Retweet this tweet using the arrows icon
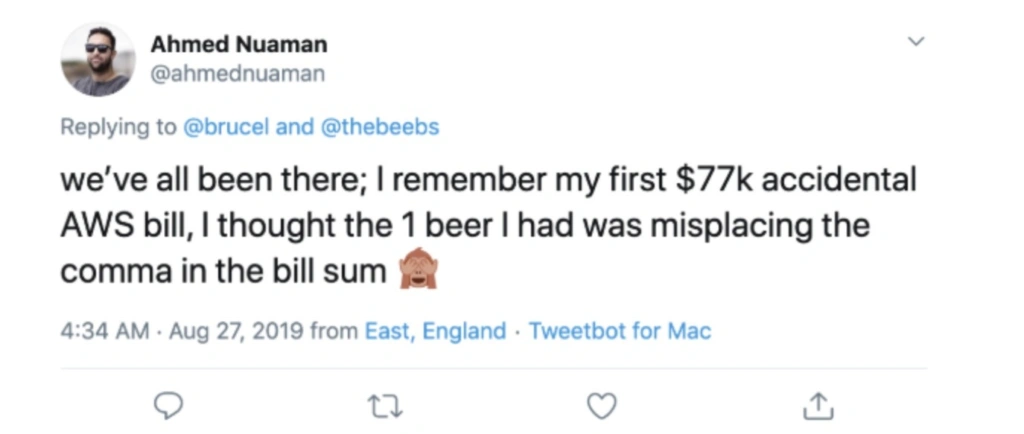The width and height of the screenshot is (1024, 434). pyautogui.click(x=387, y=404)
